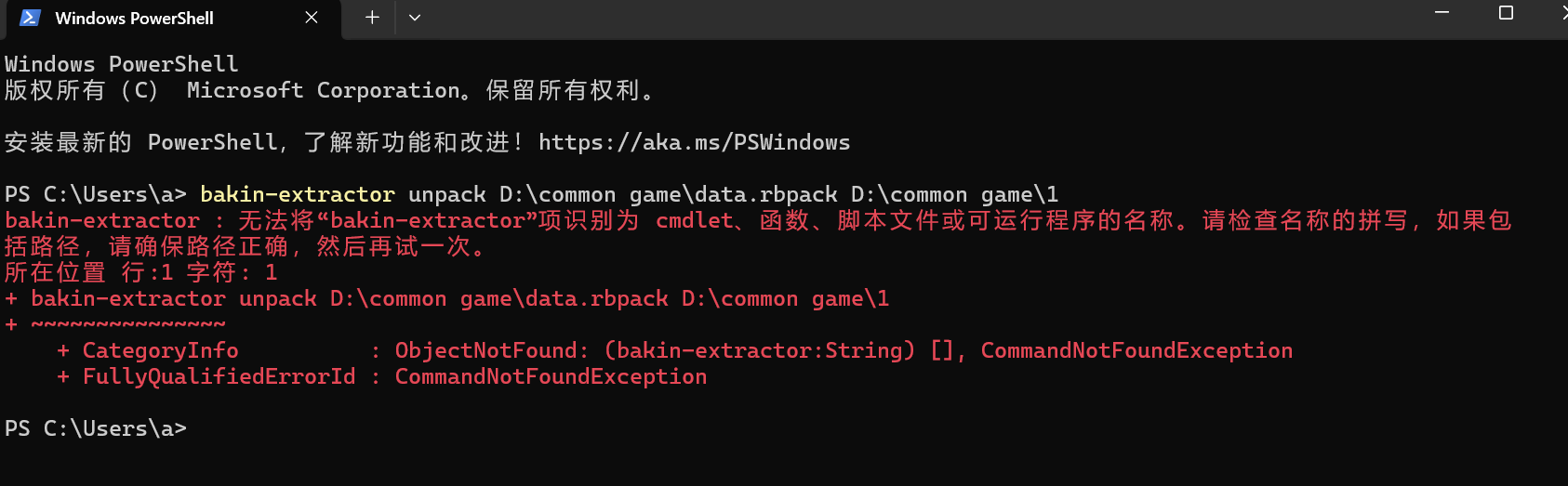Click the FullyQualifiedErrorId error line
The height and width of the screenshot is (486, 1568).
click(x=381, y=376)
